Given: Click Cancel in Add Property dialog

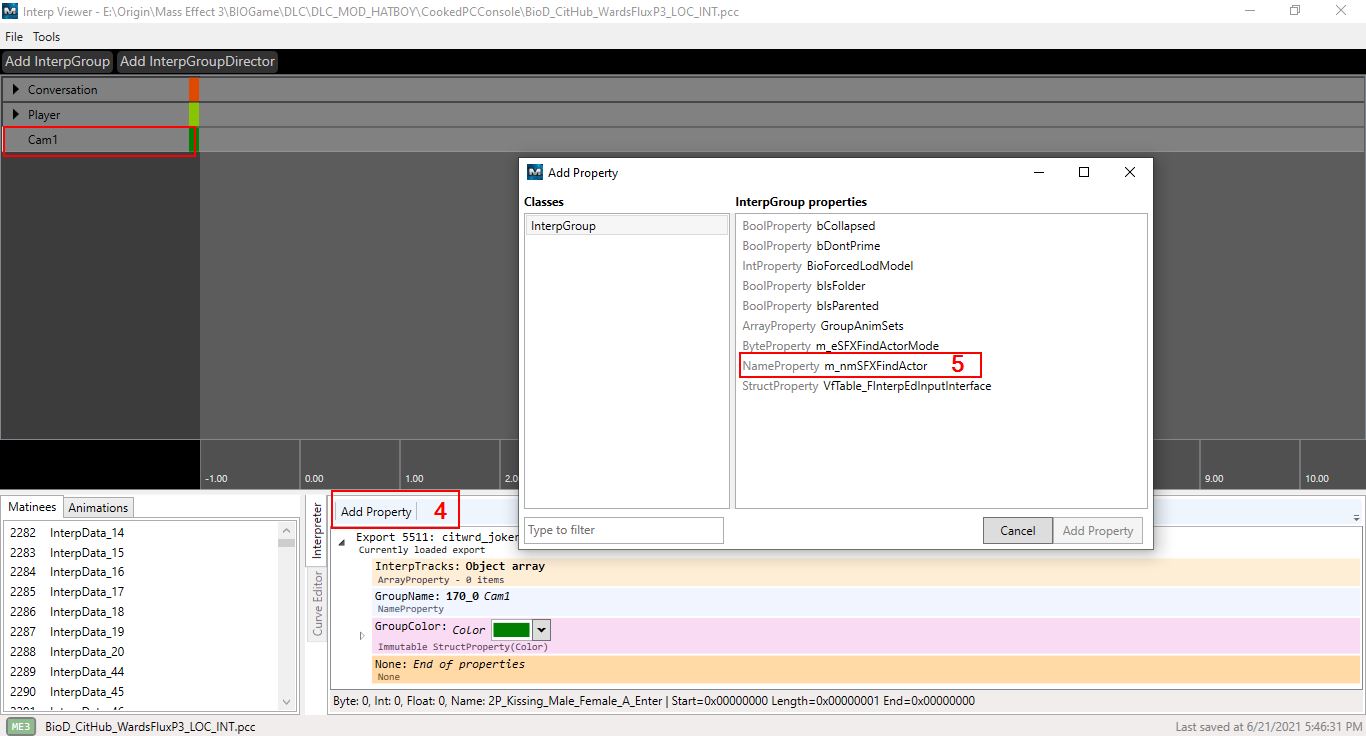Looking at the screenshot, I should 1017,531.
